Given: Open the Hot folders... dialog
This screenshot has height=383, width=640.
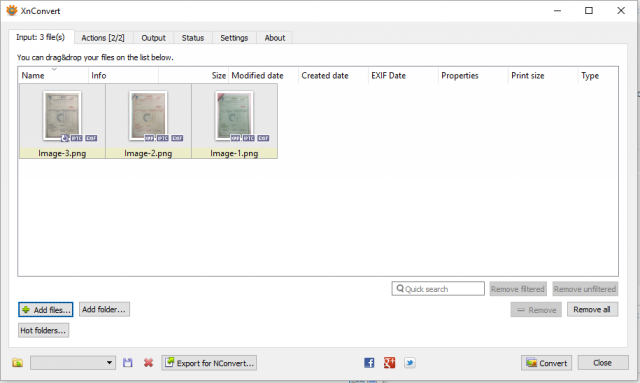Looking at the screenshot, I should point(43,330).
